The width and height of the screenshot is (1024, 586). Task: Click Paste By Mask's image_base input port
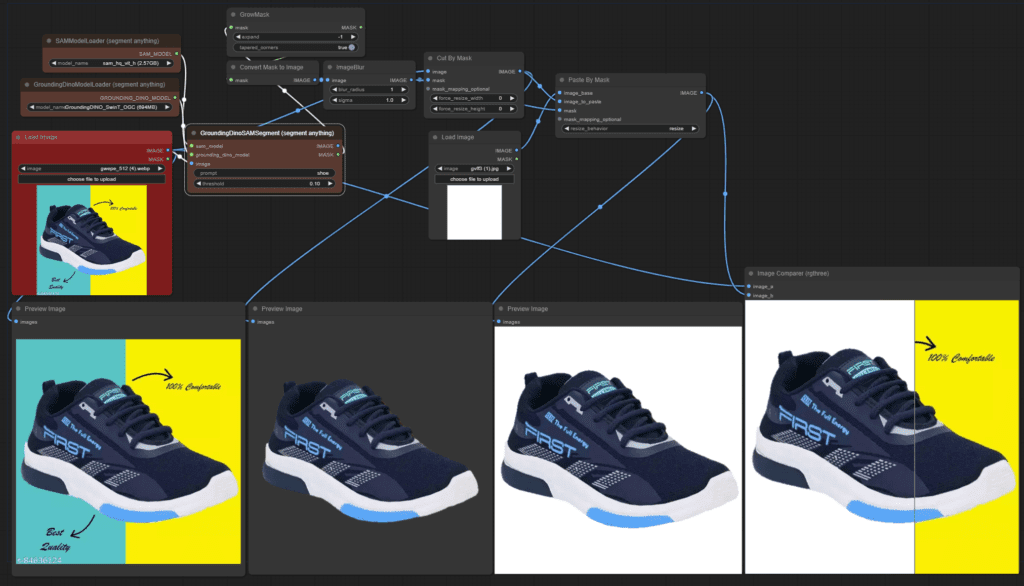coord(560,93)
